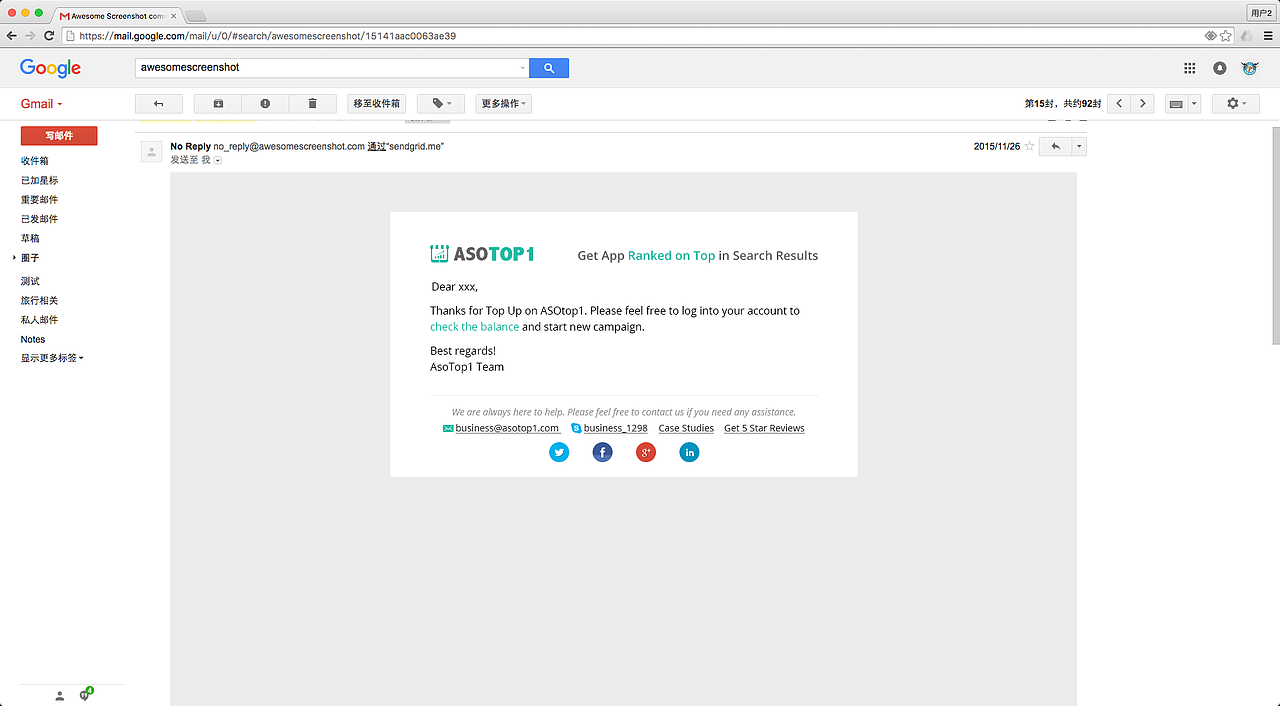Archive this email

point(218,103)
